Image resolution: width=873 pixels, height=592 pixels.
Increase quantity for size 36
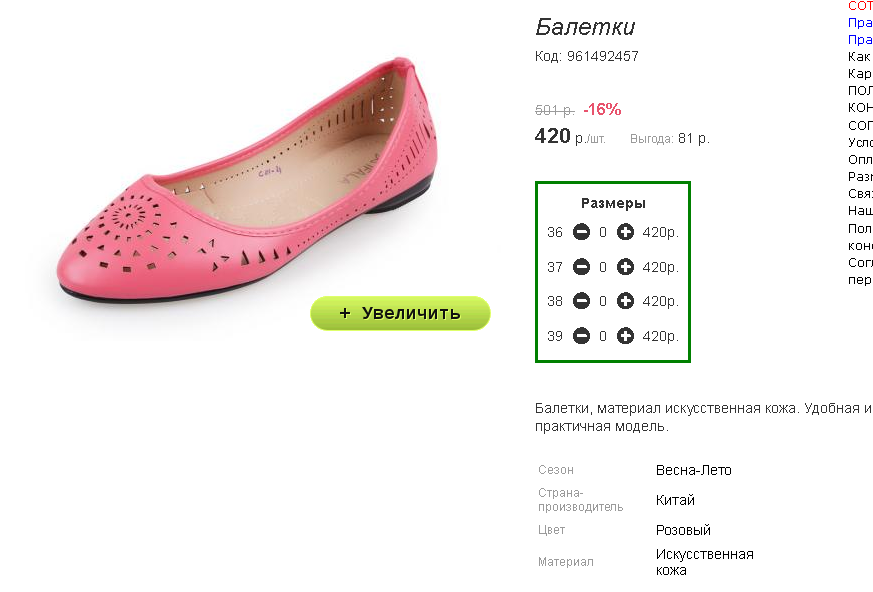click(625, 233)
